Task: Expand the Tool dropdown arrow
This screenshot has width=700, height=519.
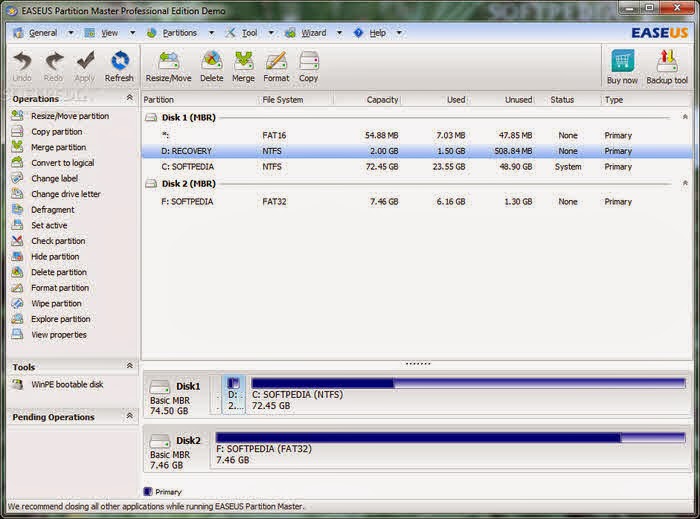Action: [x=271, y=33]
